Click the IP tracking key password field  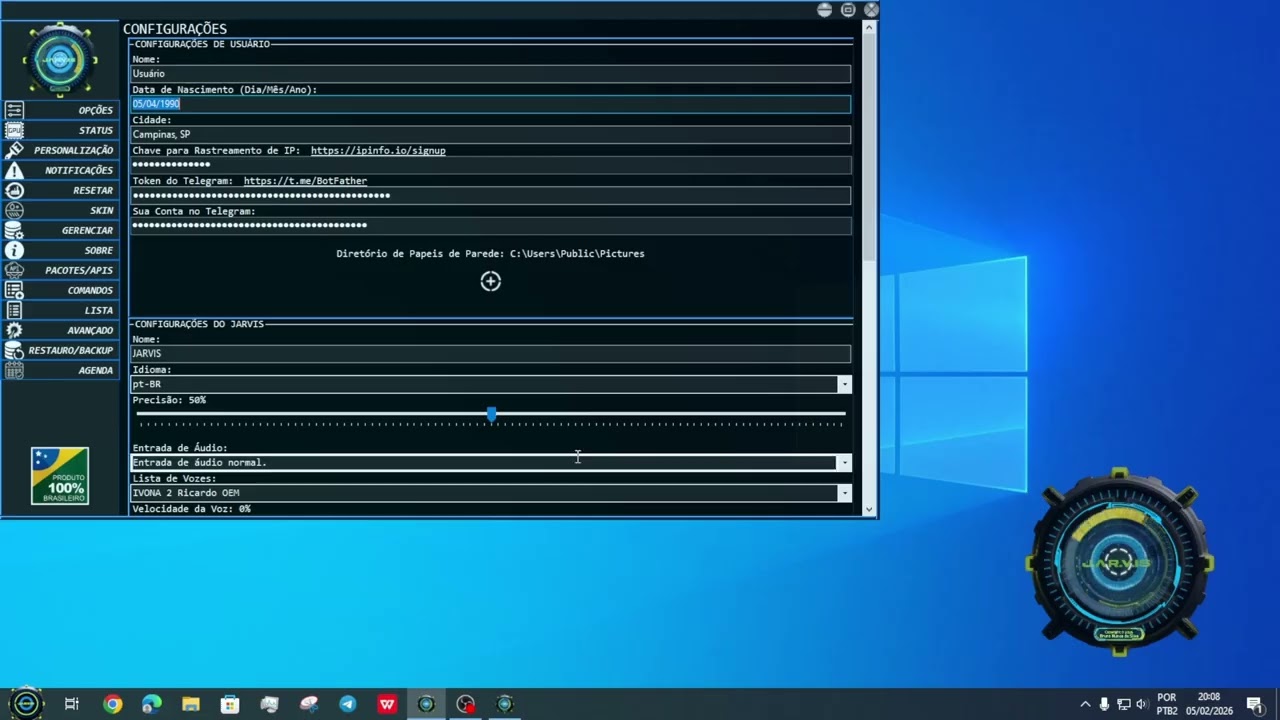coord(491,165)
